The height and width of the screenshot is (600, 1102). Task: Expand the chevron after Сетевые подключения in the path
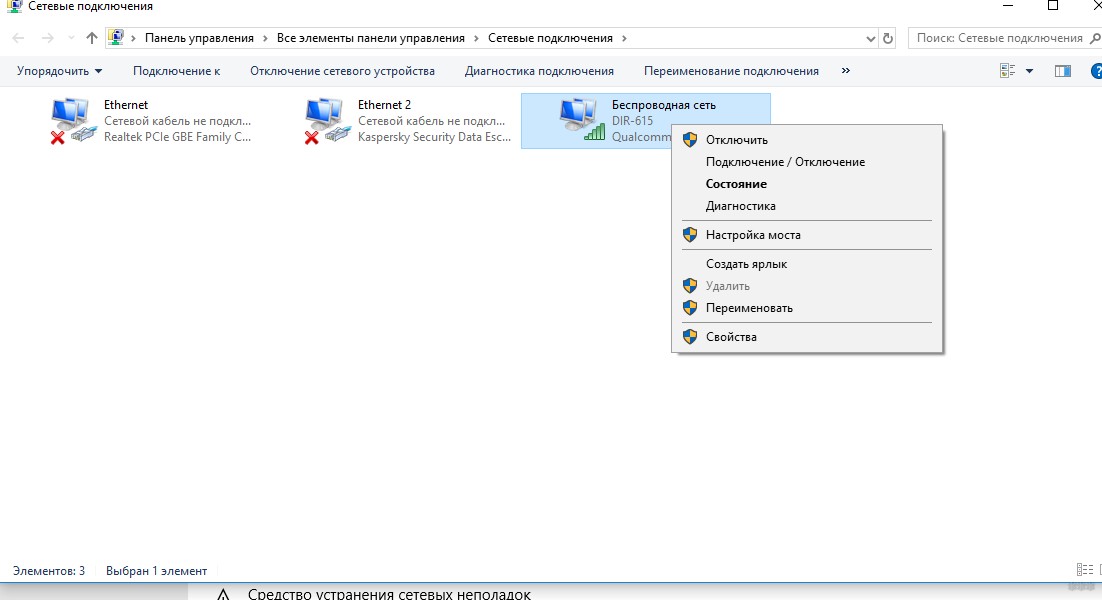tap(624, 38)
